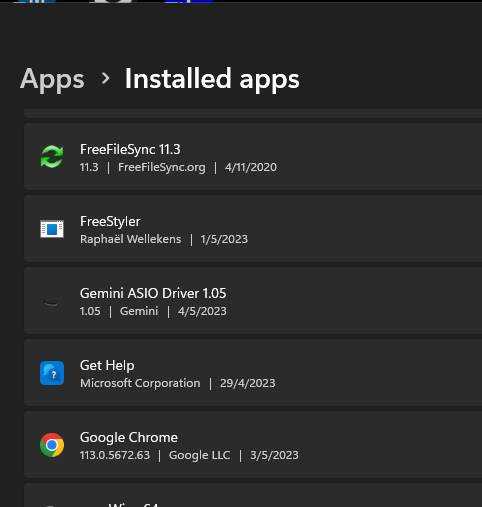Screen dimensions: 482x507
Task: Click the 3/5/2023 install date
Action: [x=274, y=455]
